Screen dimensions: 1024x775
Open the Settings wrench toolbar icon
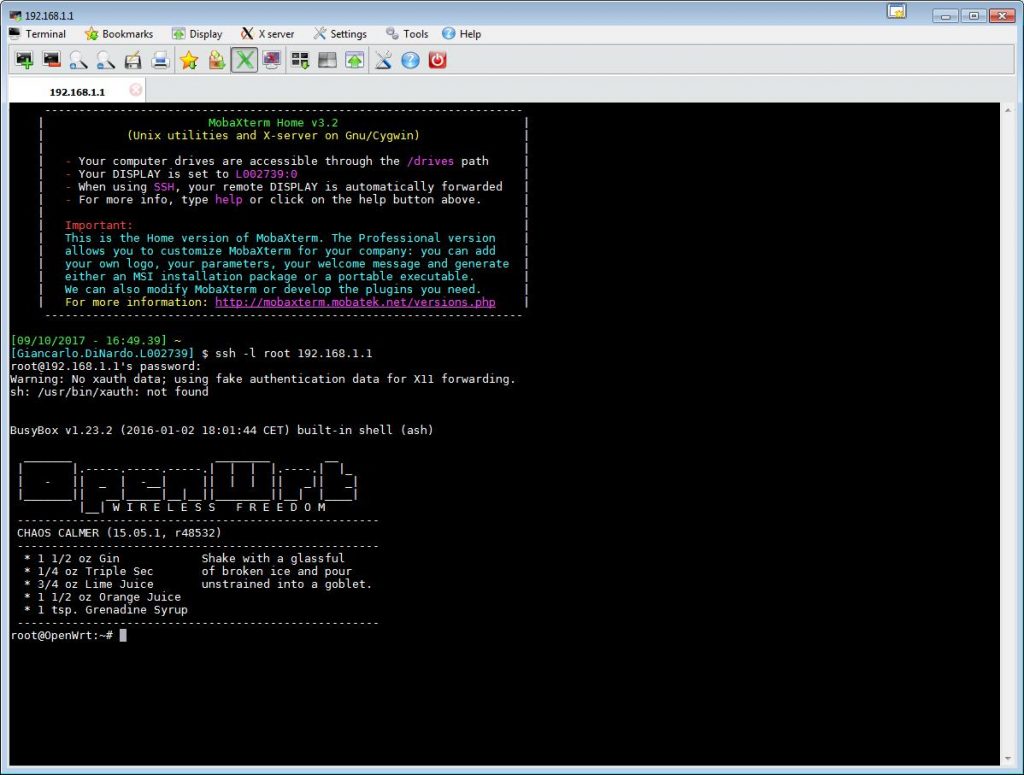382,59
